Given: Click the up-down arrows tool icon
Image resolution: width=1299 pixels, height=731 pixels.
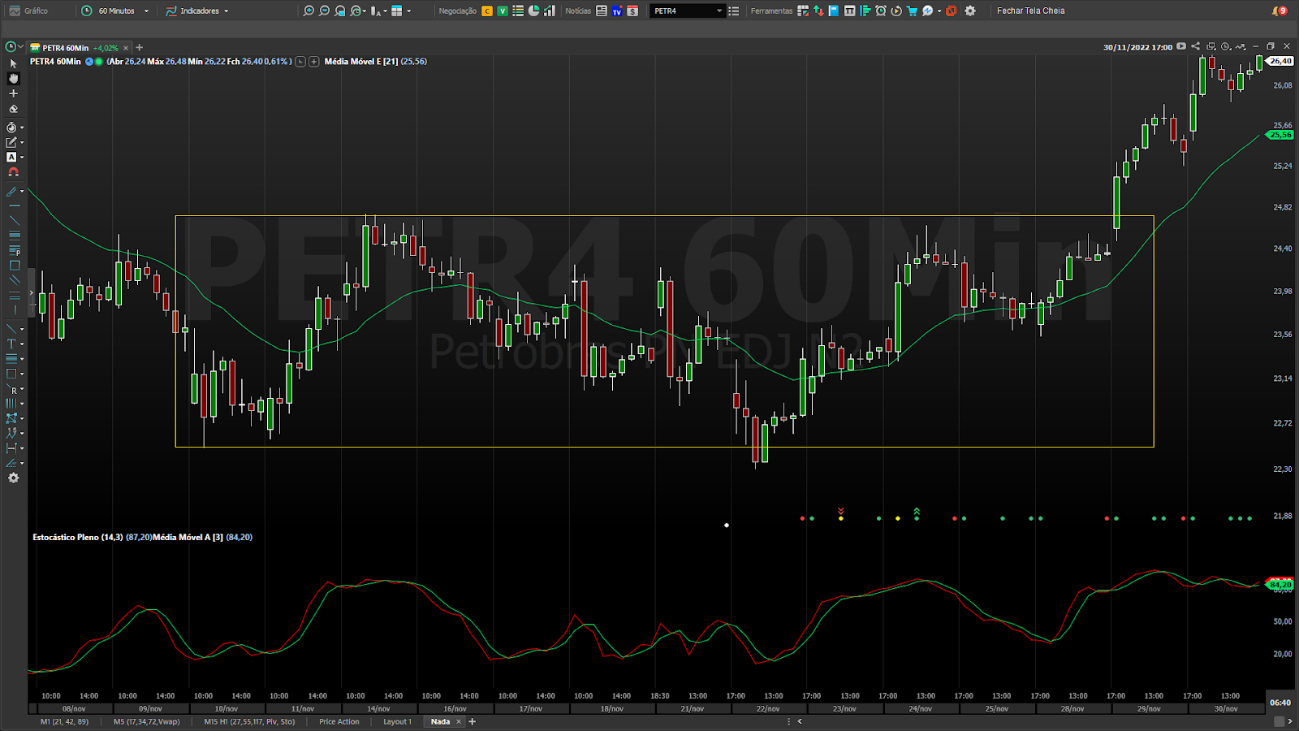Looking at the screenshot, I should click(818, 11).
